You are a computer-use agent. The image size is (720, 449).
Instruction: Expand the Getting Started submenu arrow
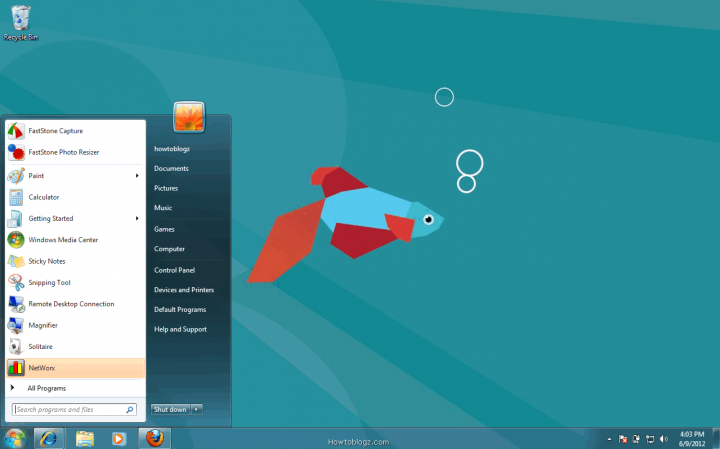137,218
